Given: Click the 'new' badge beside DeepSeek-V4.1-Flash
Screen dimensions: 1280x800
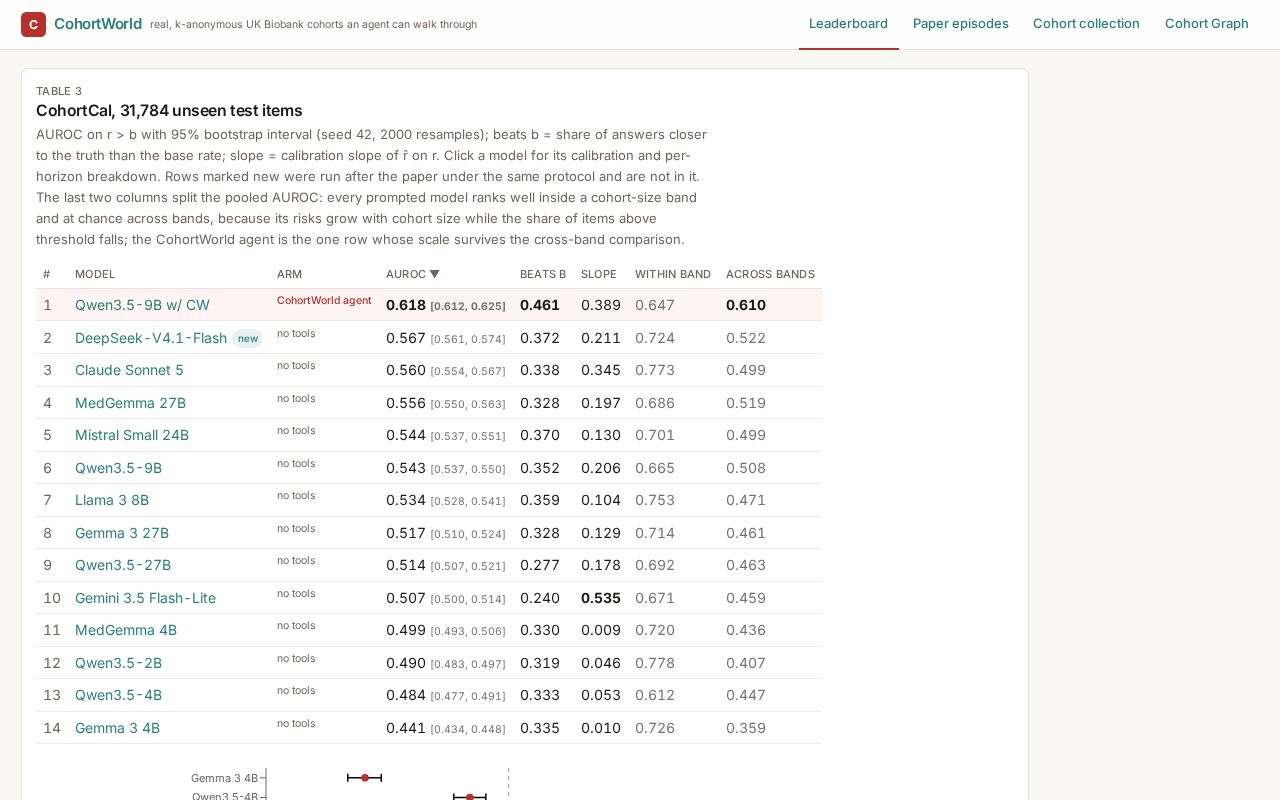Looking at the screenshot, I should (x=248, y=338).
